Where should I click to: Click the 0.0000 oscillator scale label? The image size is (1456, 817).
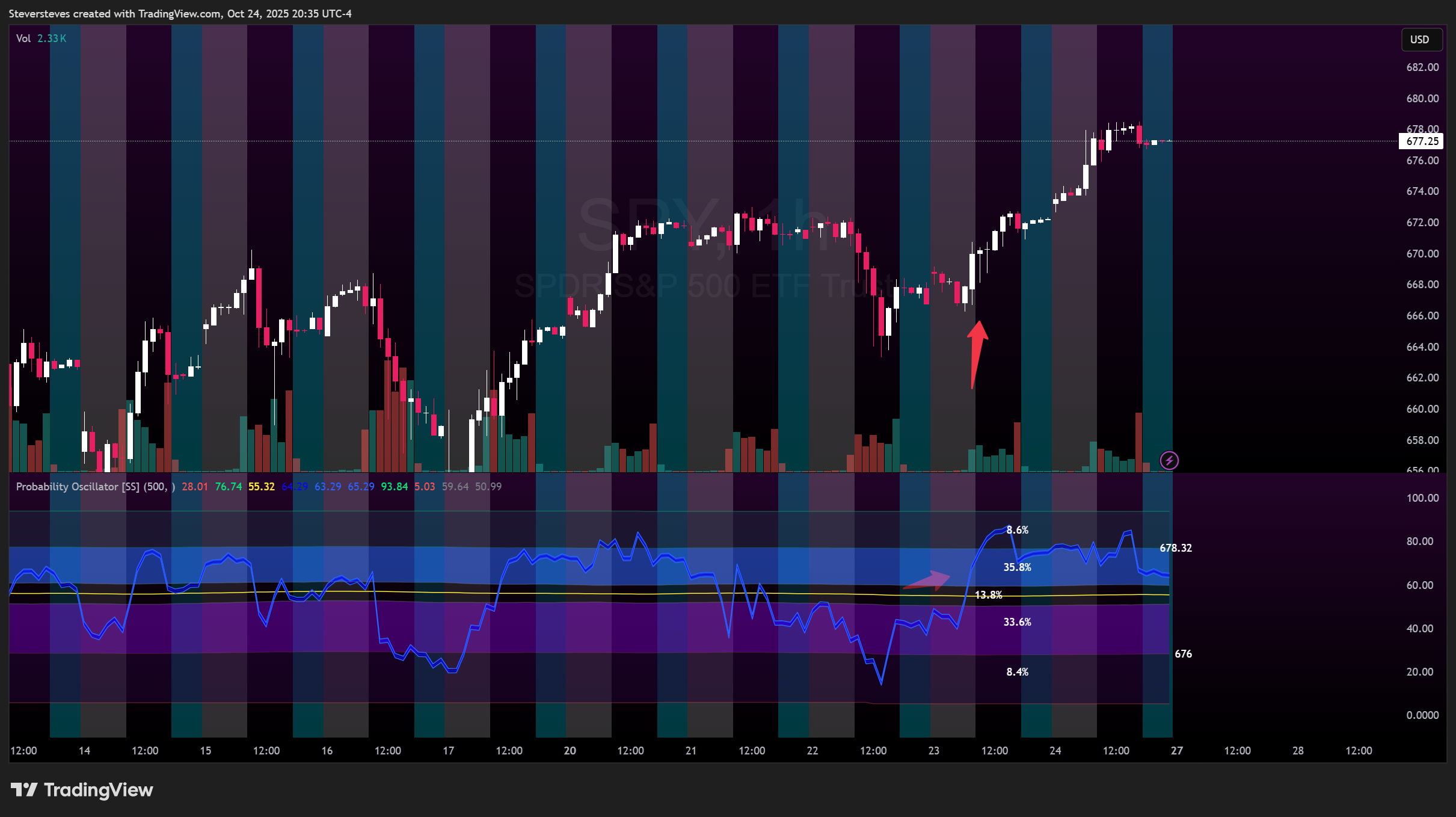[1422, 715]
